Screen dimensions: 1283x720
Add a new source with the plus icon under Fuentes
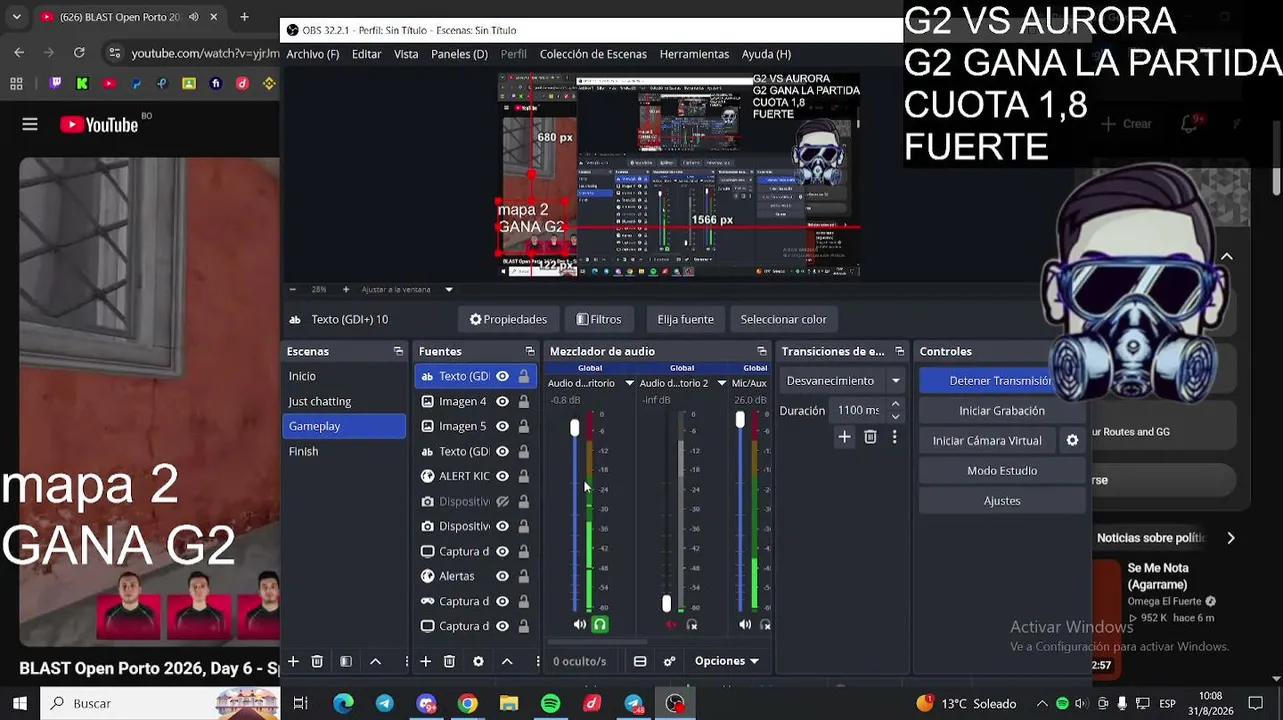coord(425,661)
